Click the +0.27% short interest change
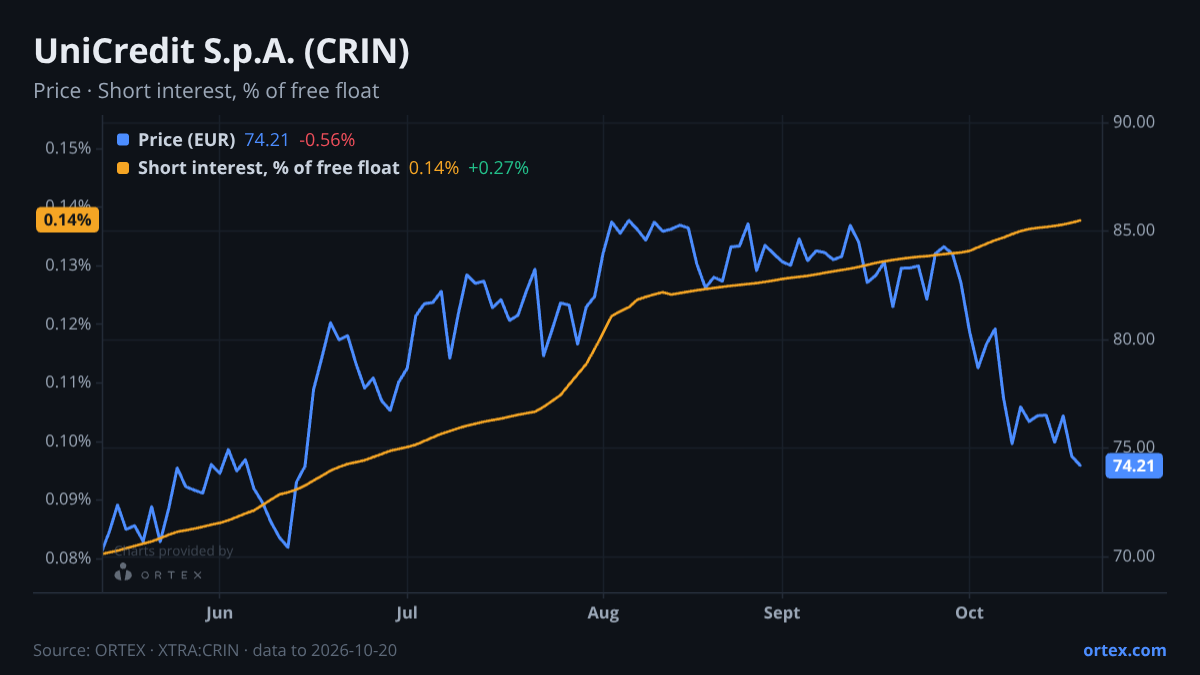1200x675 pixels. 499,168
